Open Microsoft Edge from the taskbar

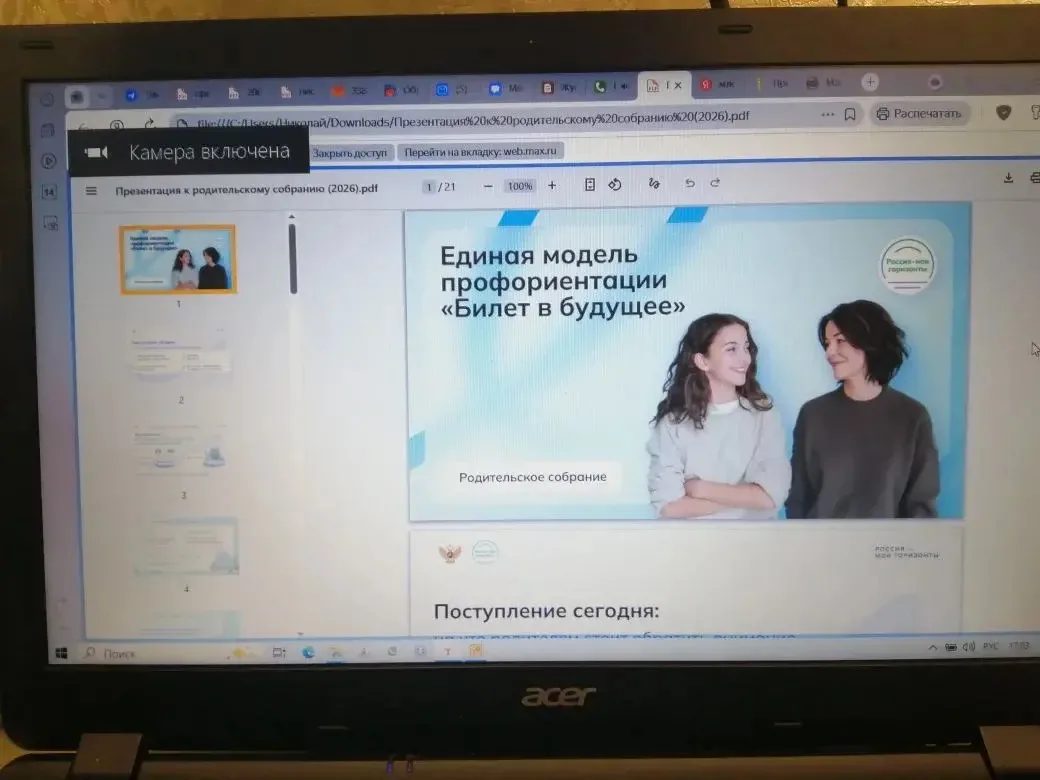[308, 653]
